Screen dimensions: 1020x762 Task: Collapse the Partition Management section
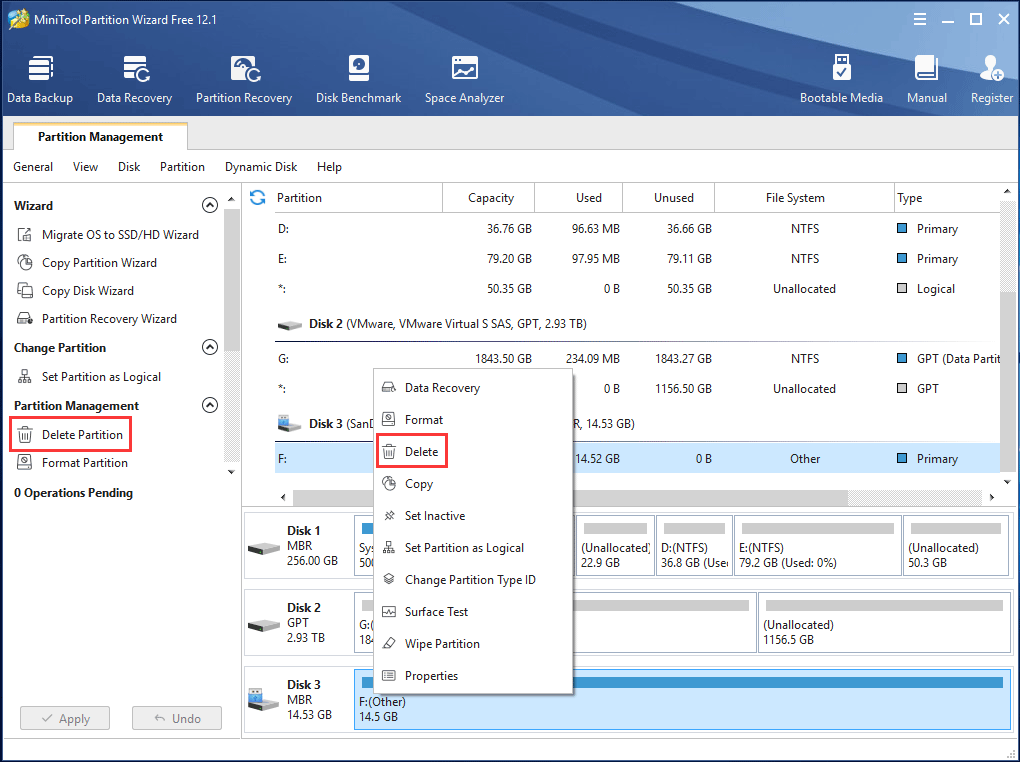click(210, 405)
